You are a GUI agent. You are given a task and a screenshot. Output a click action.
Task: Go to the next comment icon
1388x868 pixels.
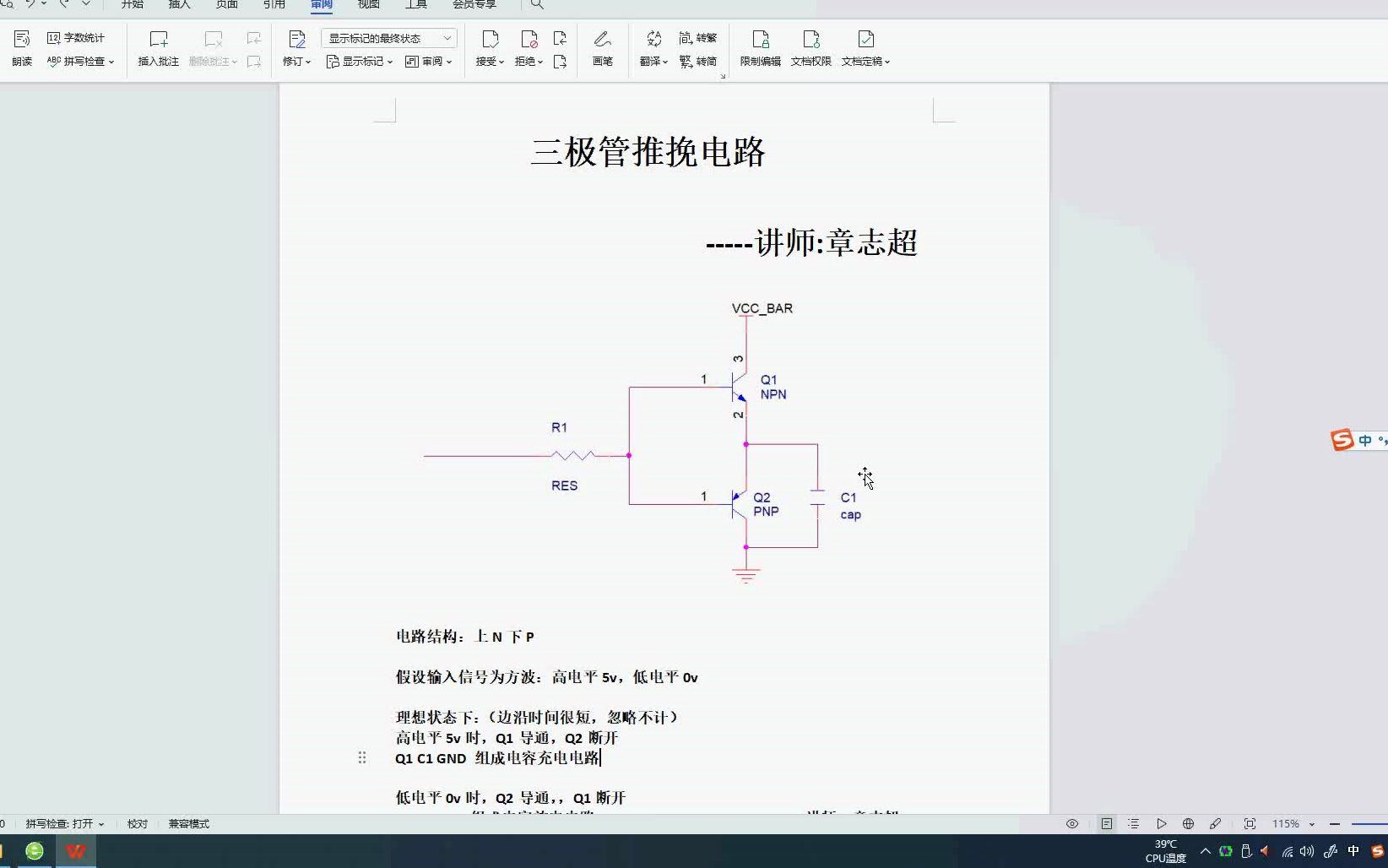tap(253, 62)
